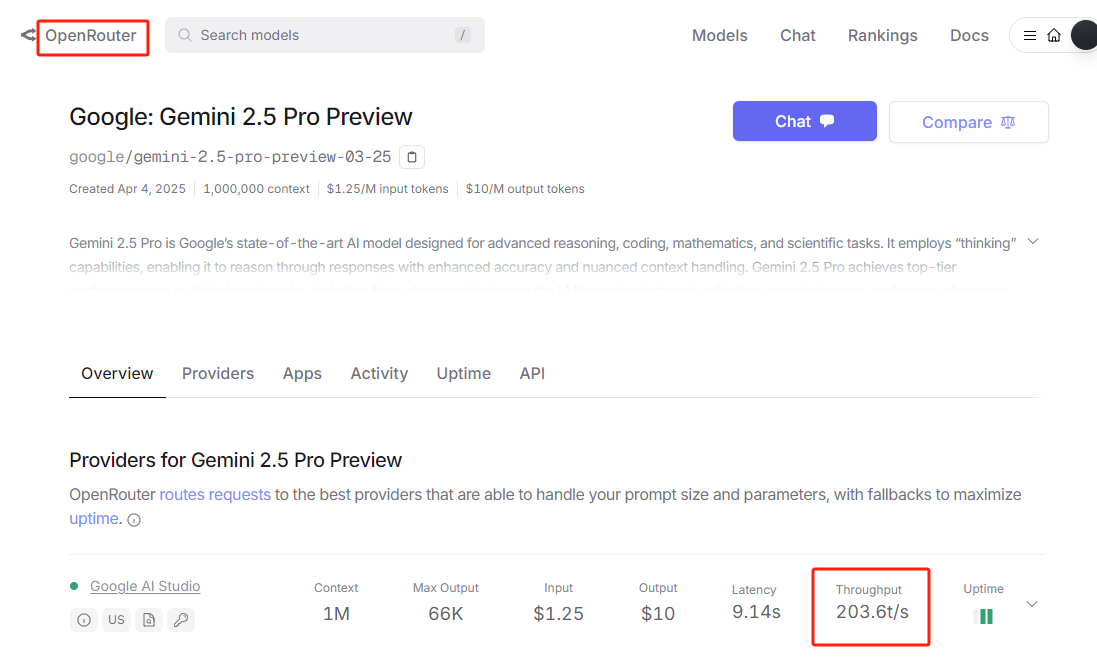The image size is (1097, 663).
Task: Click the user avatar circle
Action: point(1084,36)
